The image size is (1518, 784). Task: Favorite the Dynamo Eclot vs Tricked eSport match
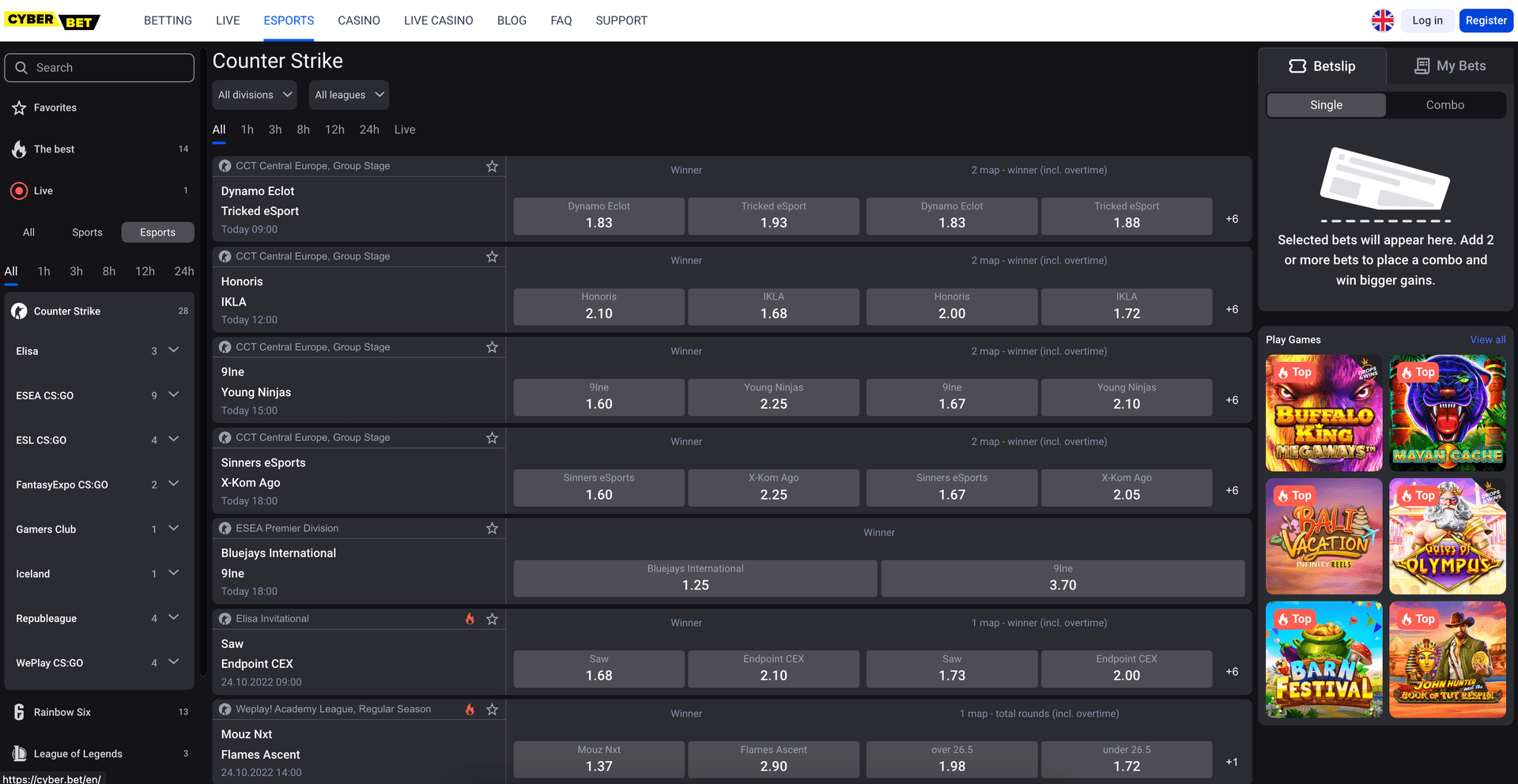click(492, 166)
